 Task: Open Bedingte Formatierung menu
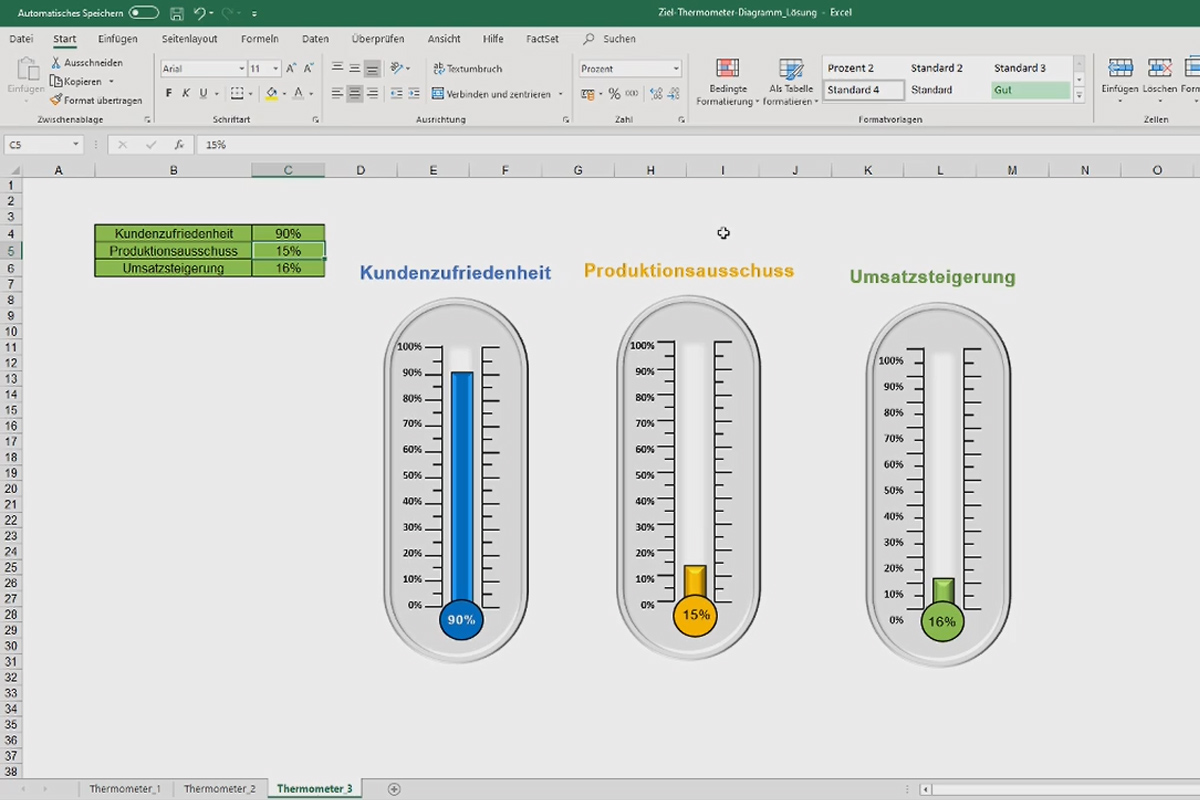[x=728, y=82]
